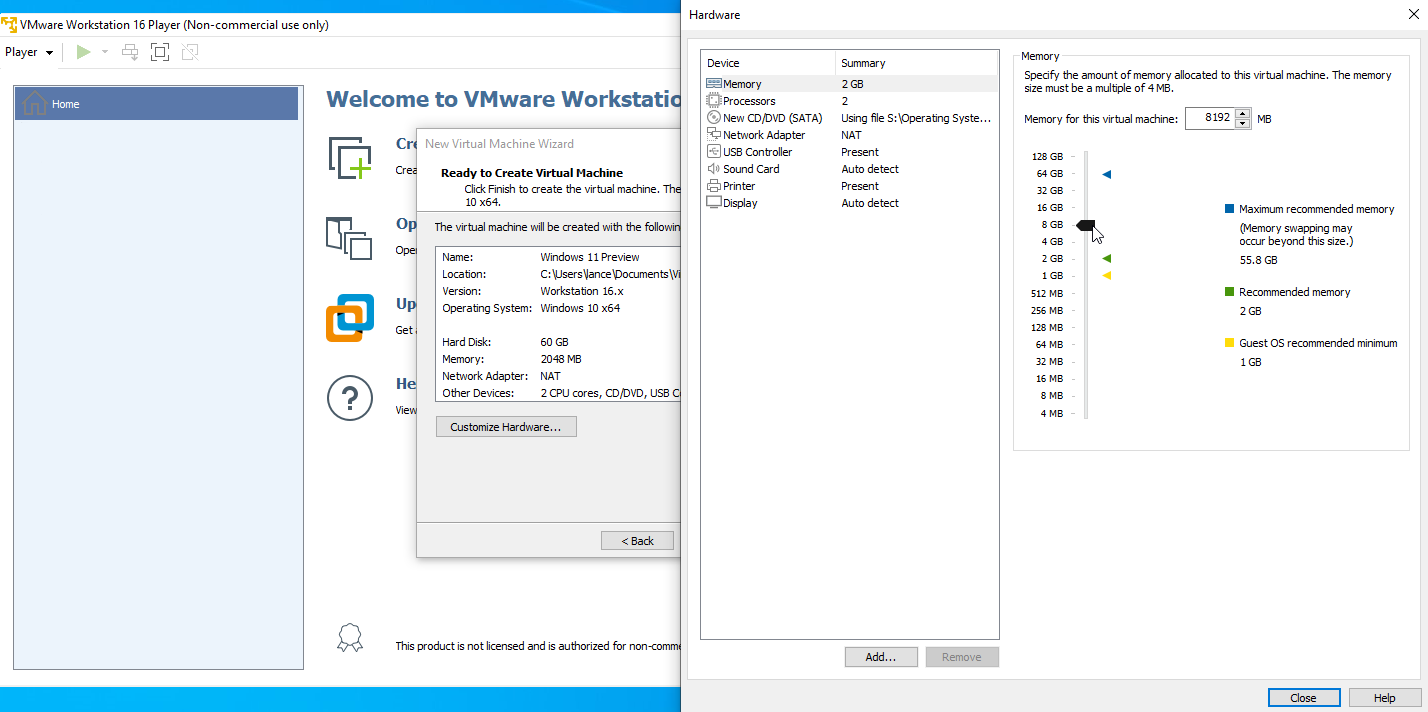Select the Printer device row
Image resolution: width=1428 pixels, height=712 pixels.
pyautogui.click(x=850, y=186)
